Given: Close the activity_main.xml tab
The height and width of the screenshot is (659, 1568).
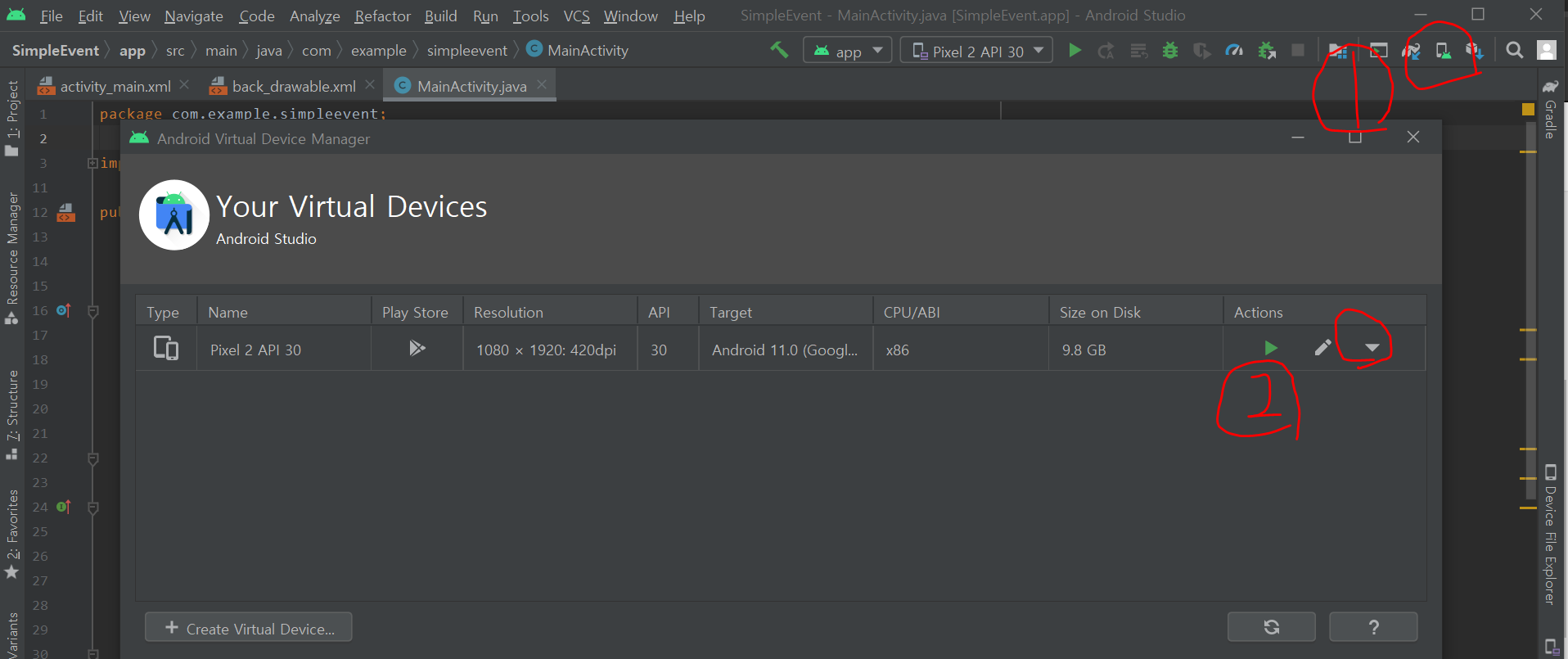Looking at the screenshot, I should 184,85.
